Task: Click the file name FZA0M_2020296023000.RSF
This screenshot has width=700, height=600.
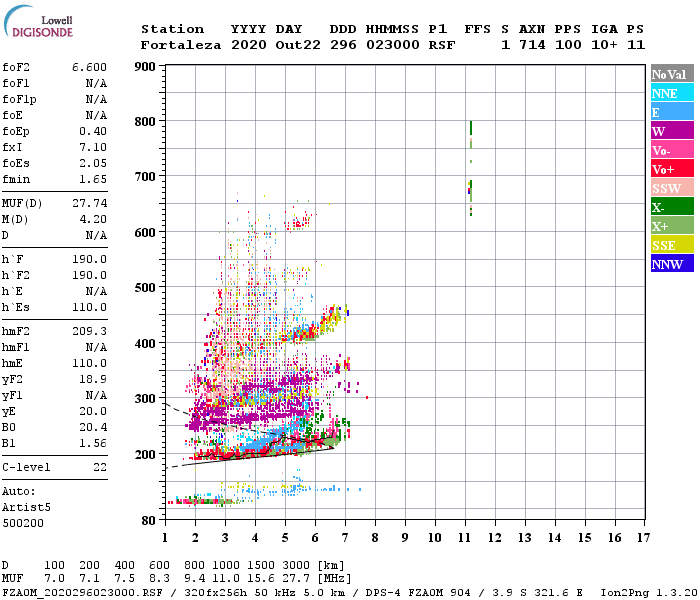Action: [82, 593]
